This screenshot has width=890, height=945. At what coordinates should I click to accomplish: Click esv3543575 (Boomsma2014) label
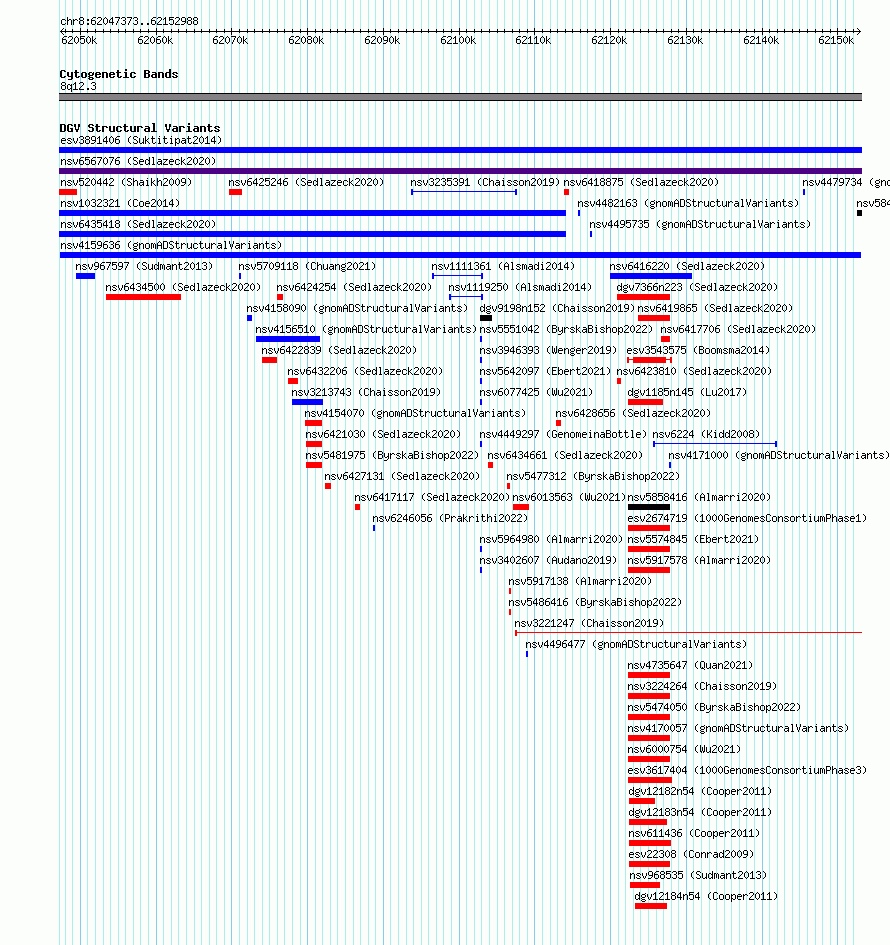pos(698,351)
